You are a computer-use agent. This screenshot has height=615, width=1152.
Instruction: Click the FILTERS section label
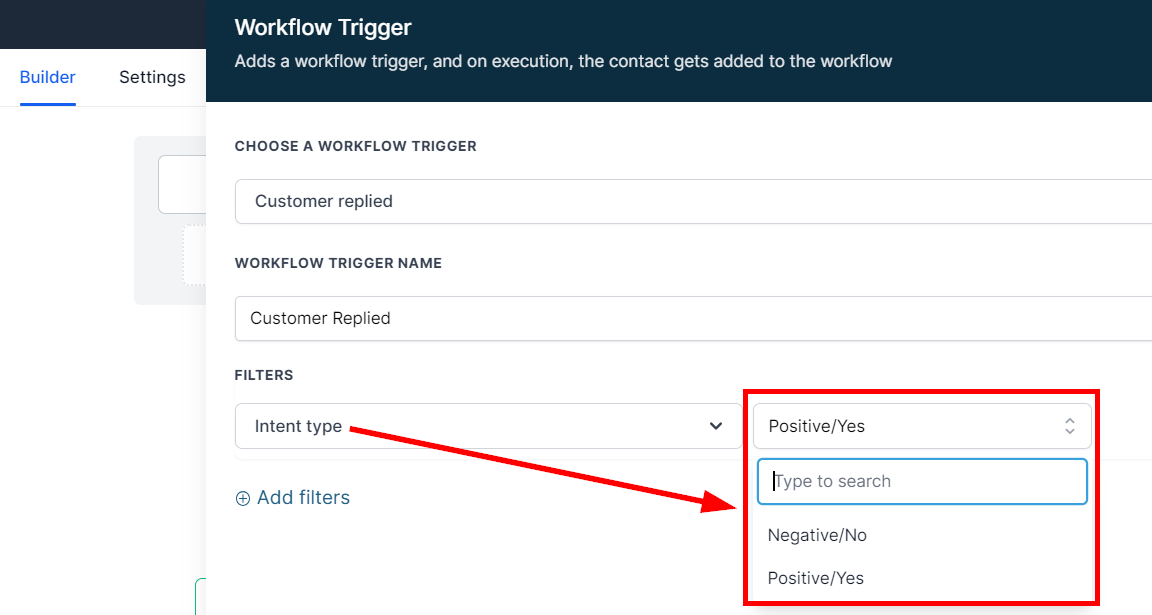coord(264,375)
